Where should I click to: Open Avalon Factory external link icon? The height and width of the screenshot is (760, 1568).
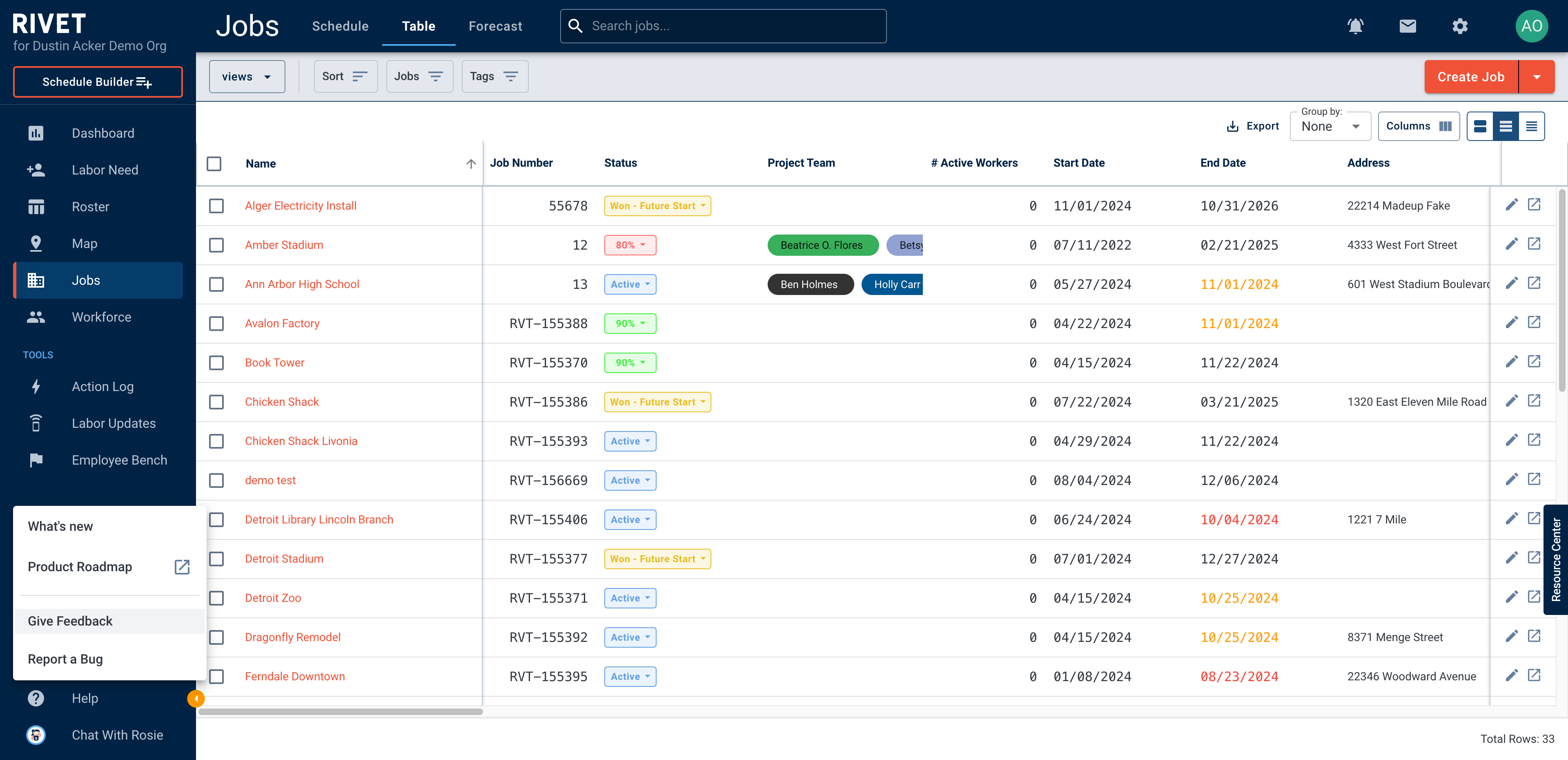point(1535,322)
